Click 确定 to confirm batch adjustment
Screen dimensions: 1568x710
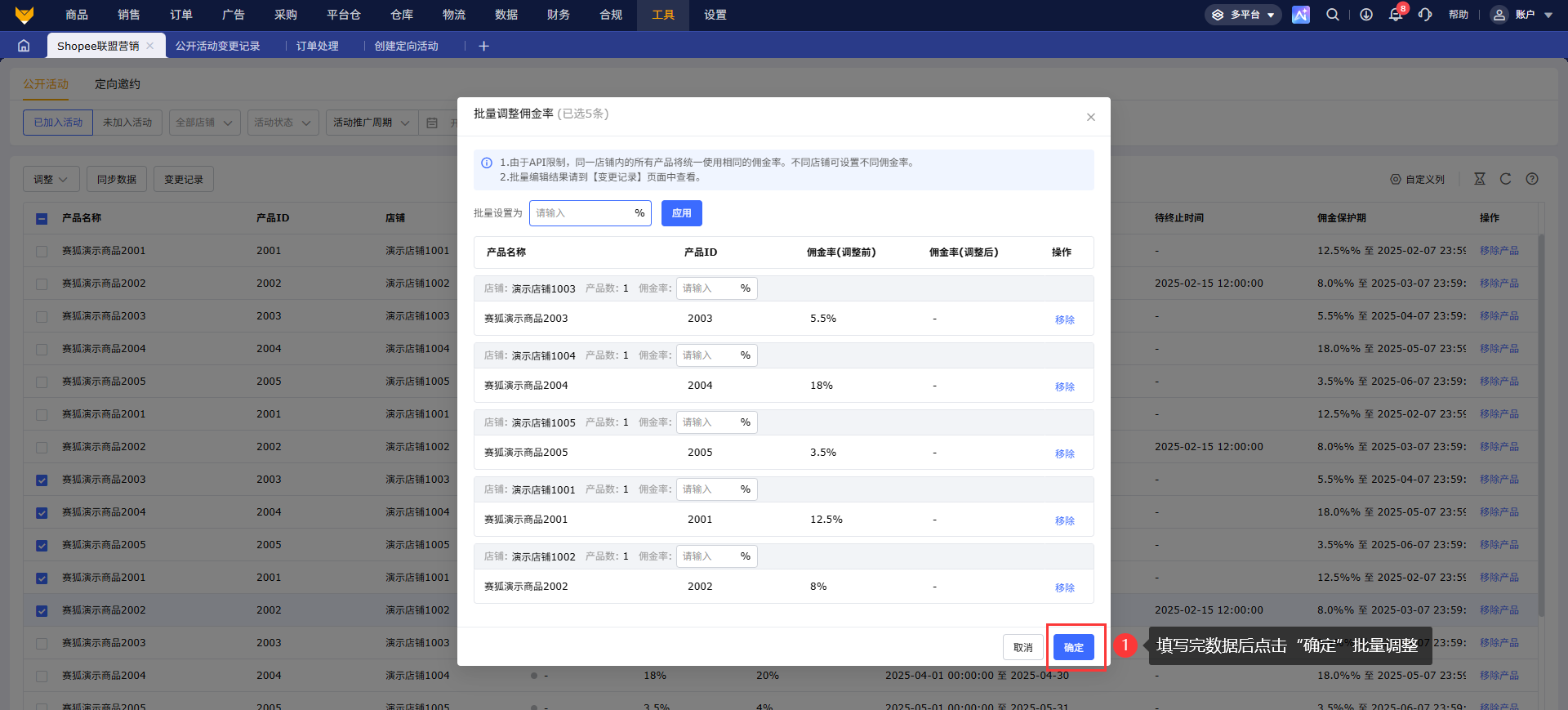pos(1074,647)
